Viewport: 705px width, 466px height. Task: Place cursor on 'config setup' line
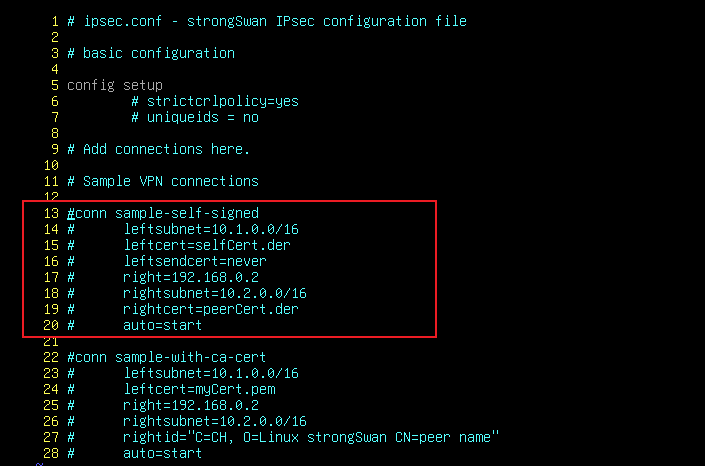(115, 85)
